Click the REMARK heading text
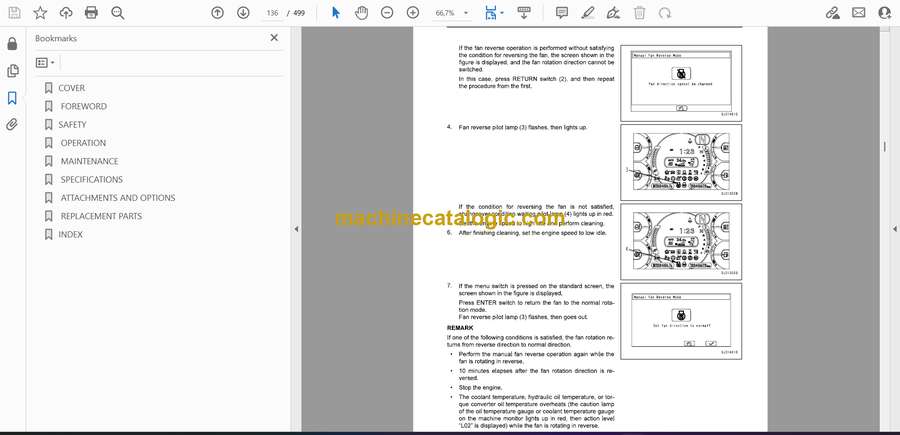Image resolution: width=900 pixels, height=435 pixels. pos(460,328)
